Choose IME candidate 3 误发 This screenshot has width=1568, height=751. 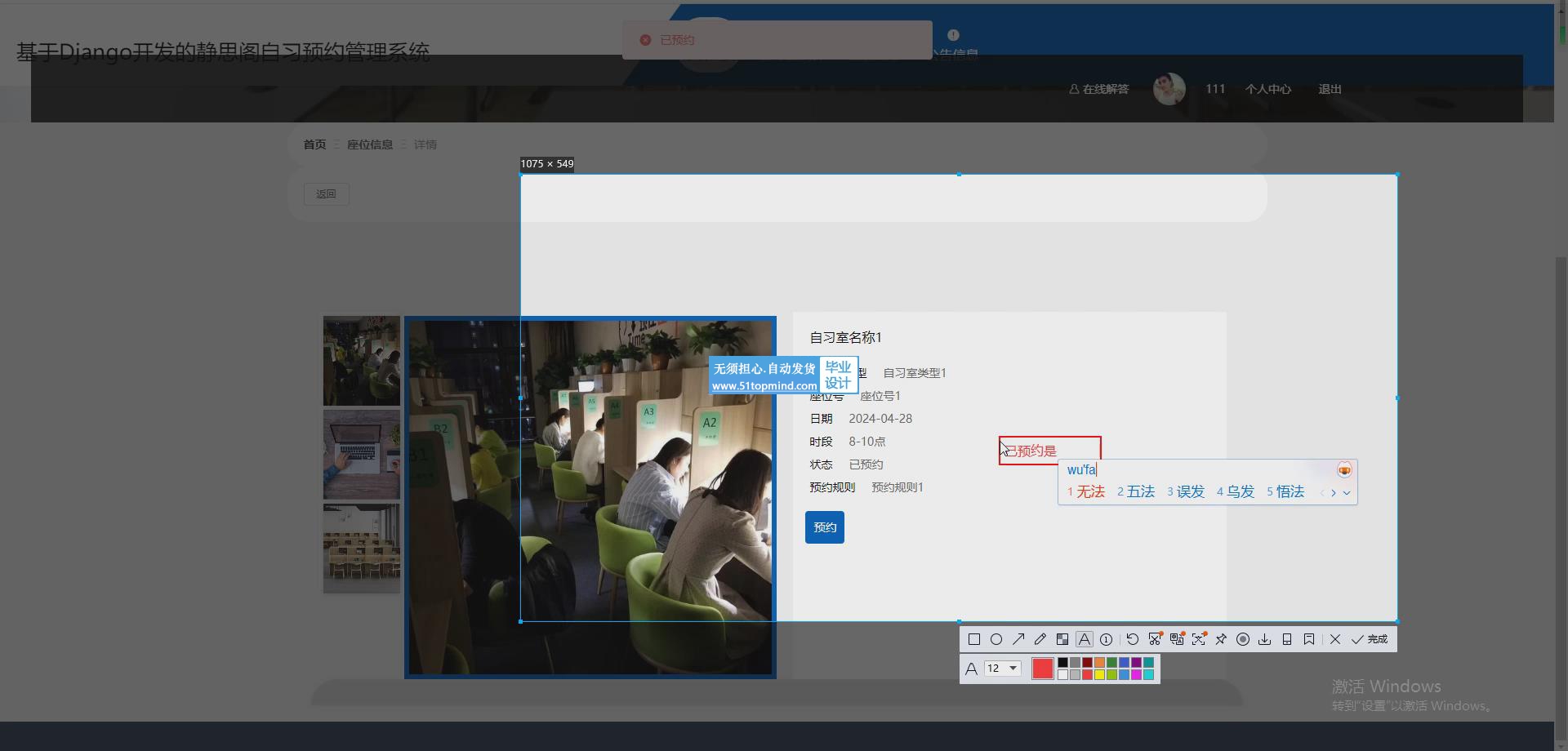pyautogui.click(x=1186, y=491)
